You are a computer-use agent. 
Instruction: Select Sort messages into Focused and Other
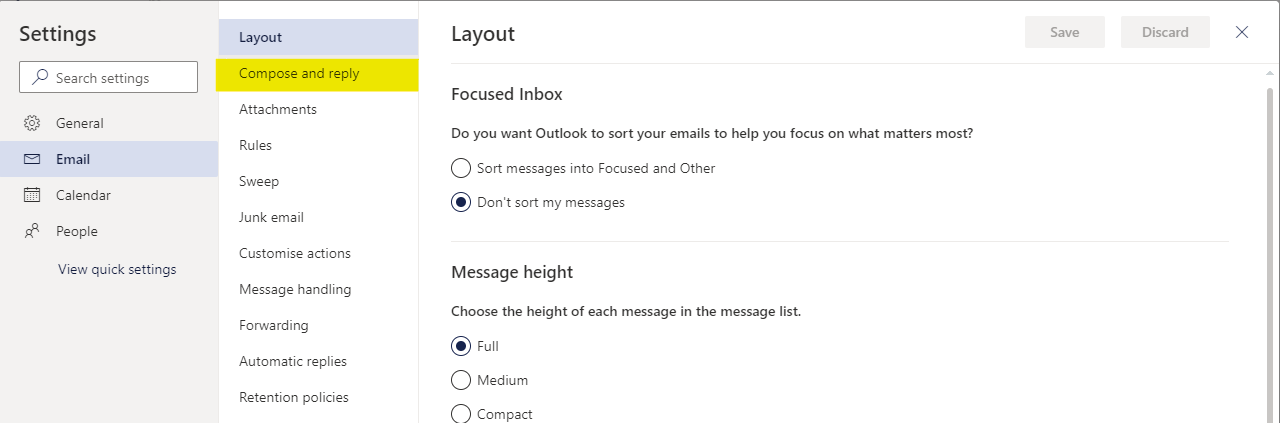tap(461, 168)
